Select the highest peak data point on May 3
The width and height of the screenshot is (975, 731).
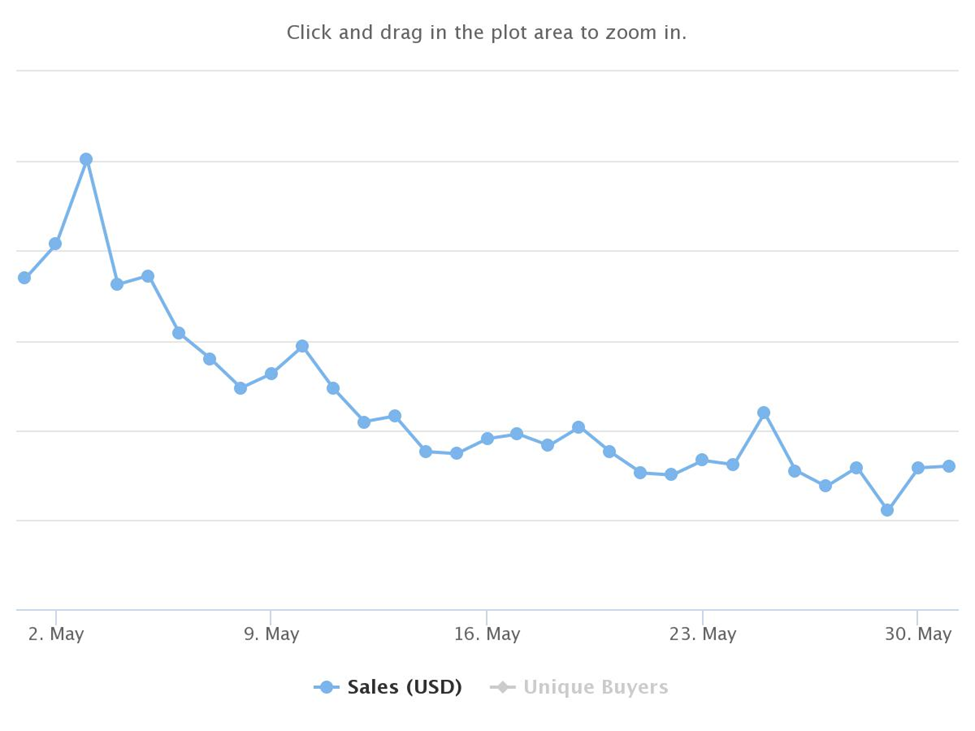point(86,159)
